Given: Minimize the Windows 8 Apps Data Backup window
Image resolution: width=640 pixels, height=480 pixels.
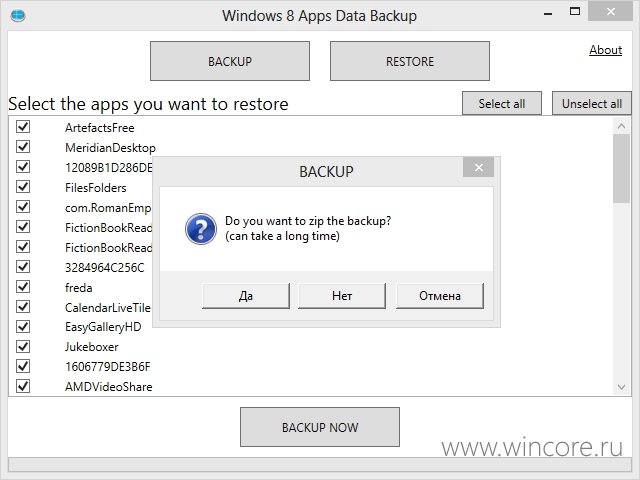Looking at the screenshot, I should pos(548,14).
